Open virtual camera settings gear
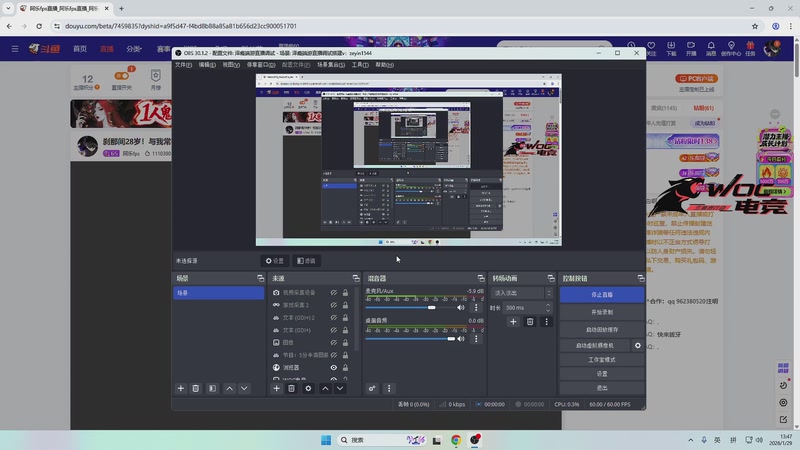The image size is (800, 450). click(x=638, y=345)
